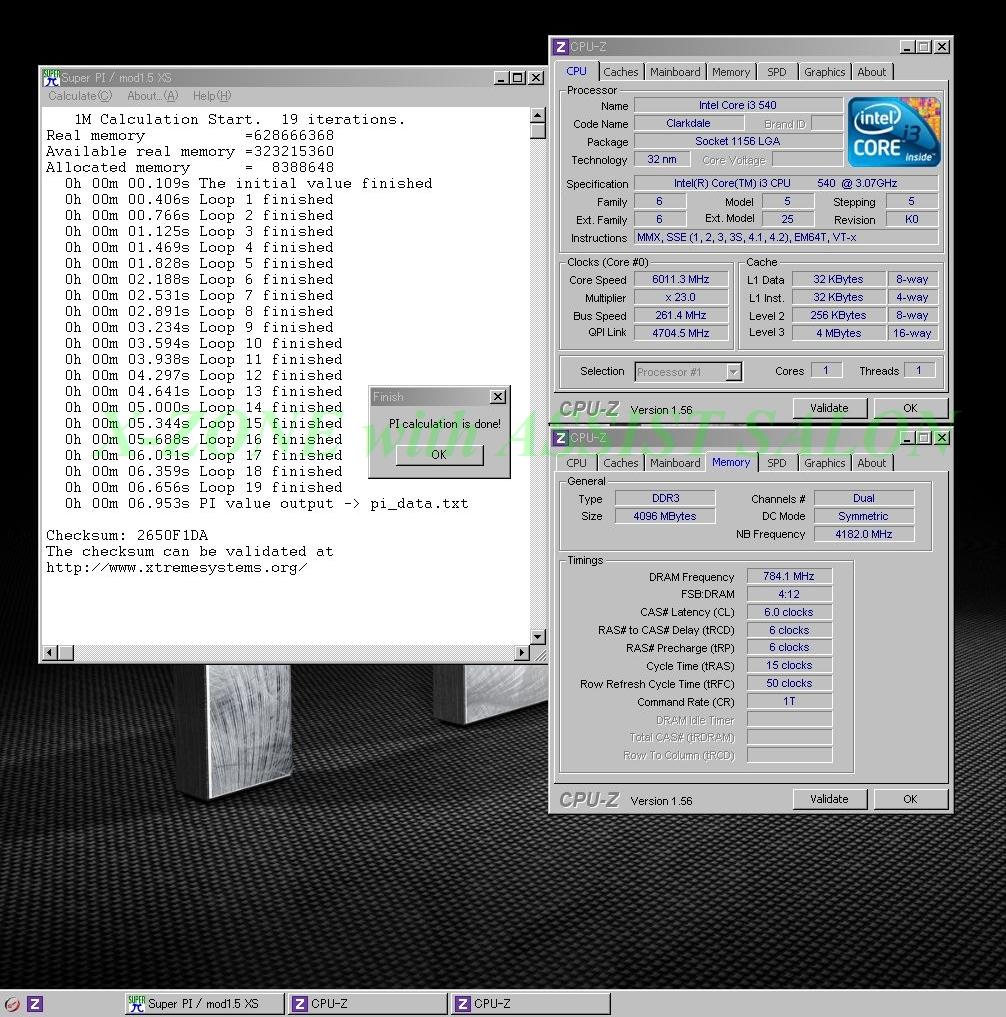Open SPD tab in lower CPU-Z window
Viewport: 1006px width, 1017px height.
[776, 463]
